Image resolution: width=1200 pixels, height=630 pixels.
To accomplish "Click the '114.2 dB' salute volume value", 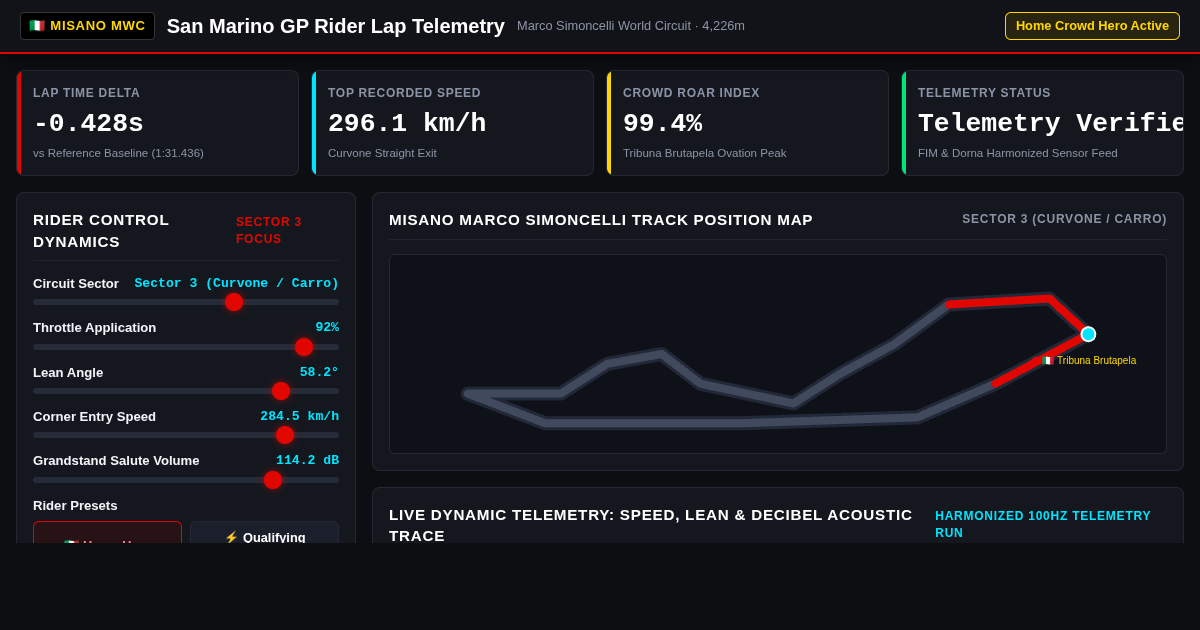I will click(x=307, y=460).
